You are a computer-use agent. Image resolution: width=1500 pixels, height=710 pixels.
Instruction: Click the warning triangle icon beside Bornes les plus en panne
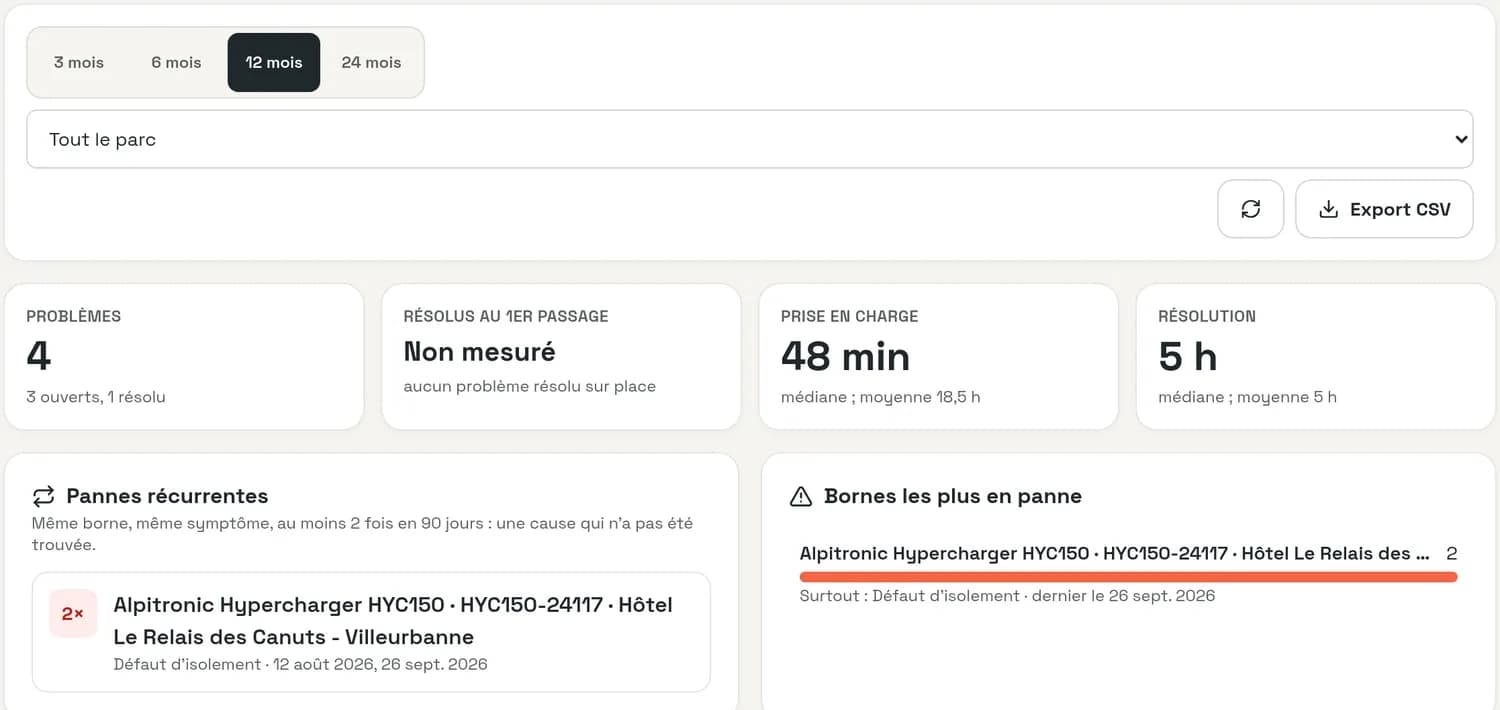coord(801,496)
